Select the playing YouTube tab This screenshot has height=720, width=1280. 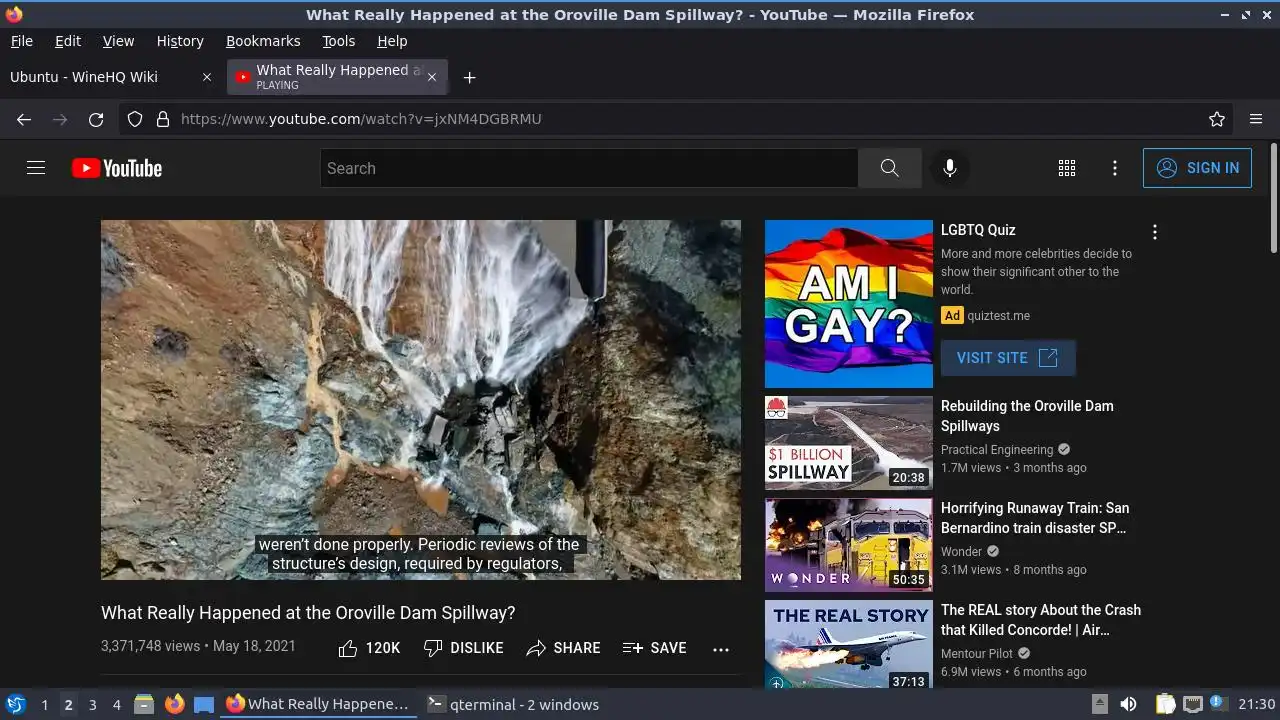(x=337, y=77)
